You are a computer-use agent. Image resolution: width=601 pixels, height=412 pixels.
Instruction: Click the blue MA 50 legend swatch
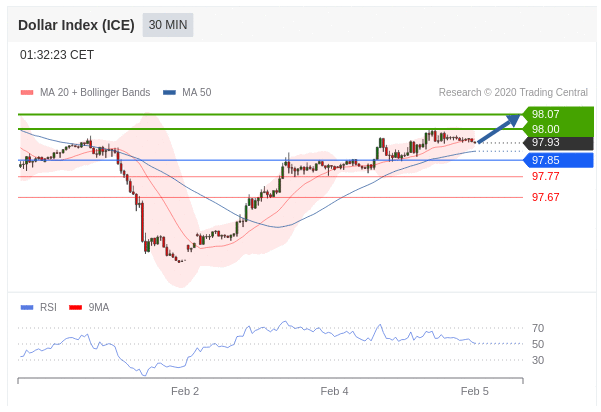pyautogui.click(x=169, y=93)
